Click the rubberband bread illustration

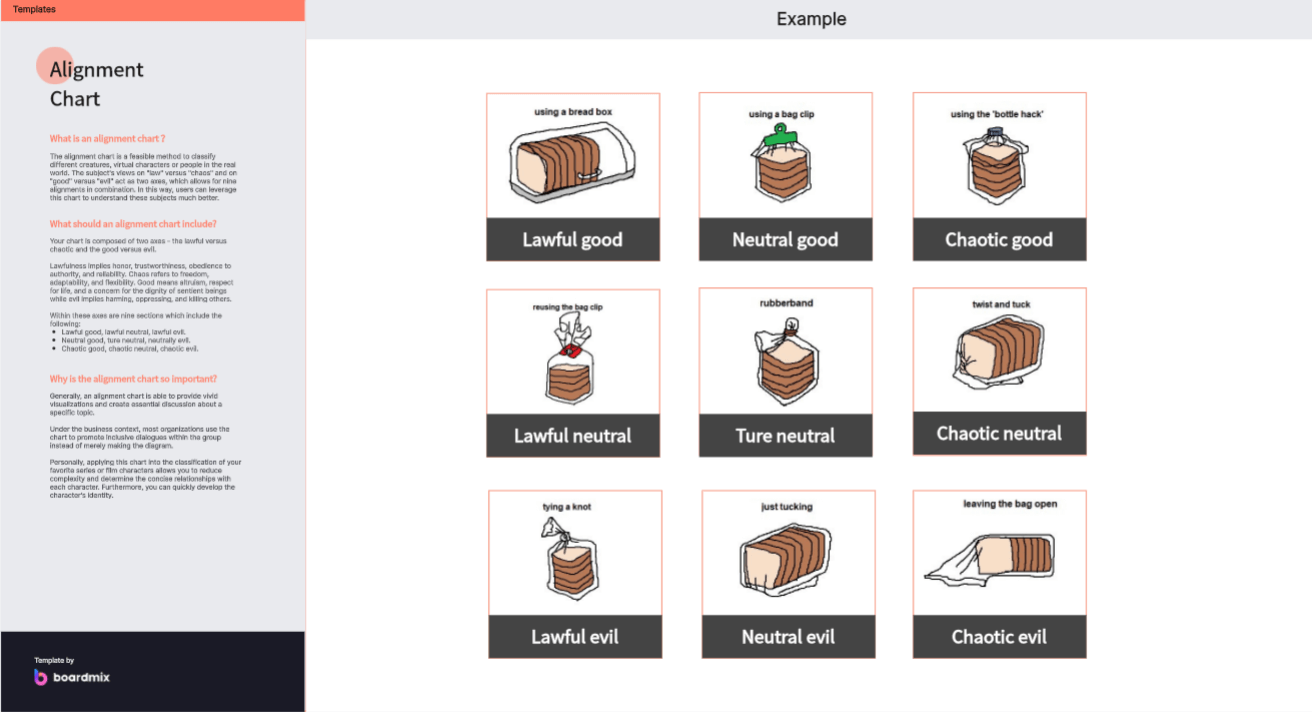[784, 360]
